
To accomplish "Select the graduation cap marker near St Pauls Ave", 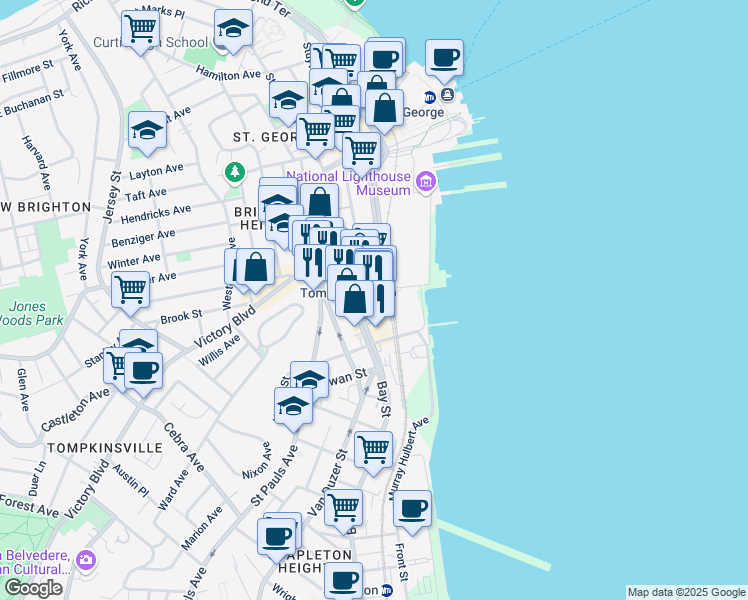I will click(x=293, y=408).
